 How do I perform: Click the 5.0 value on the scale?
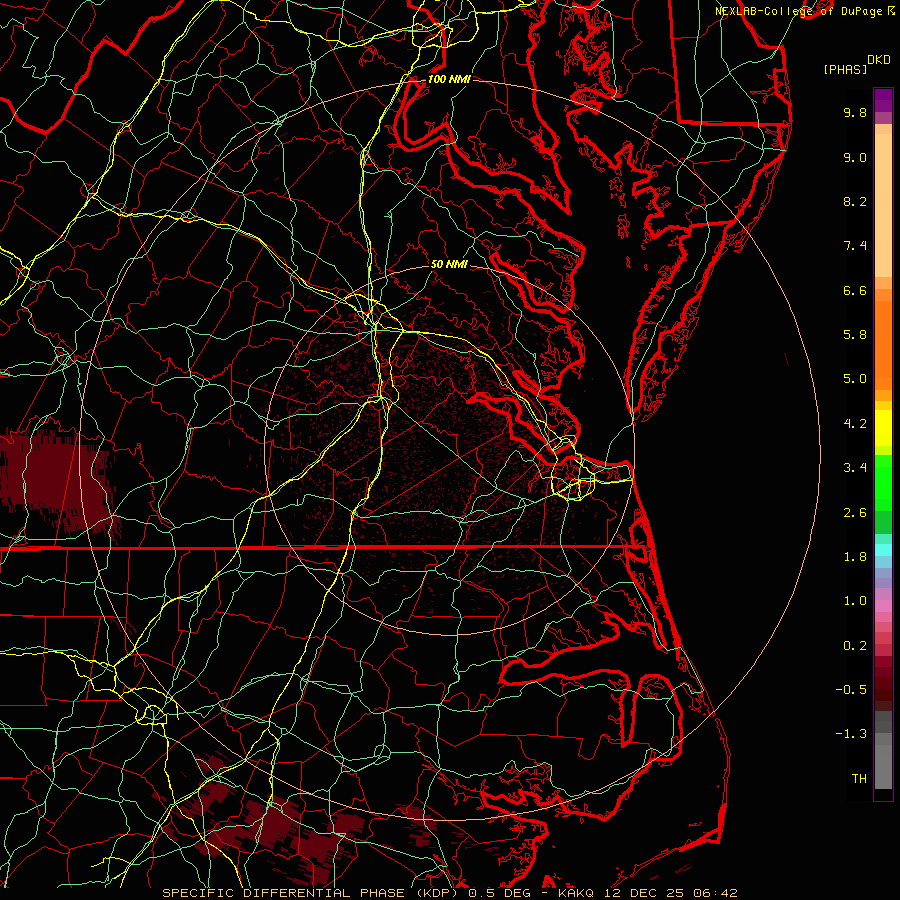click(x=855, y=379)
